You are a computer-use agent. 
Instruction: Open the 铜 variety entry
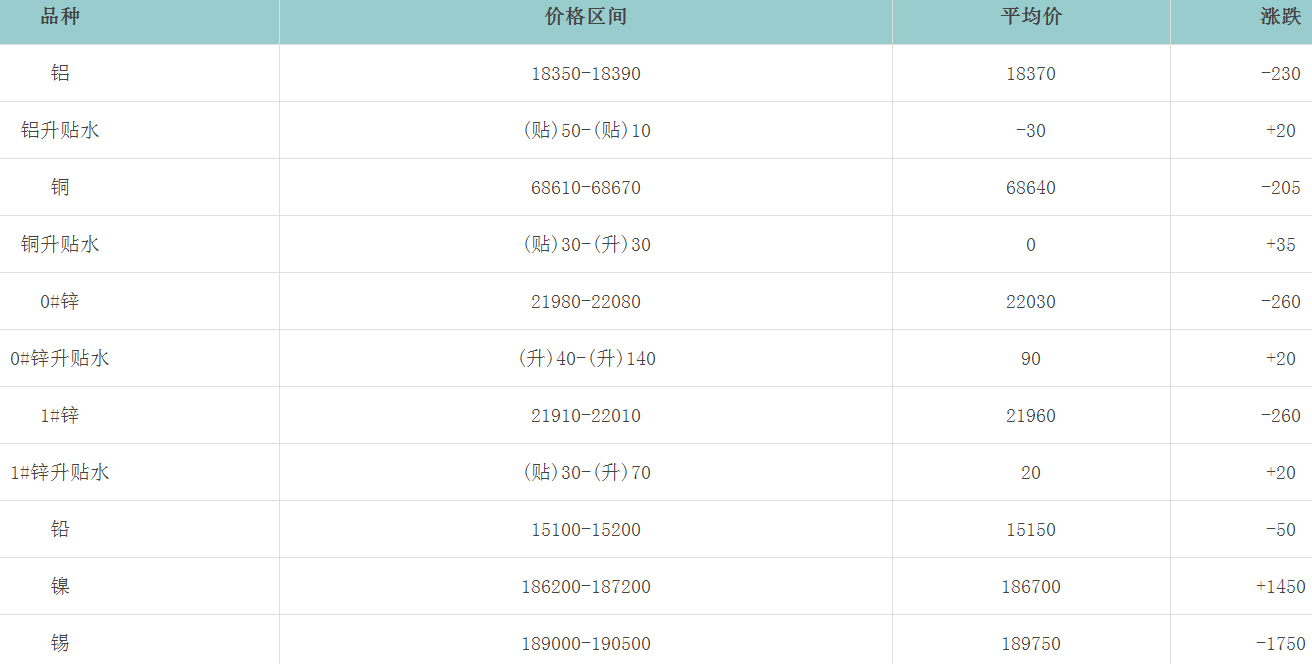pyautogui.click(x=60, y=187)
